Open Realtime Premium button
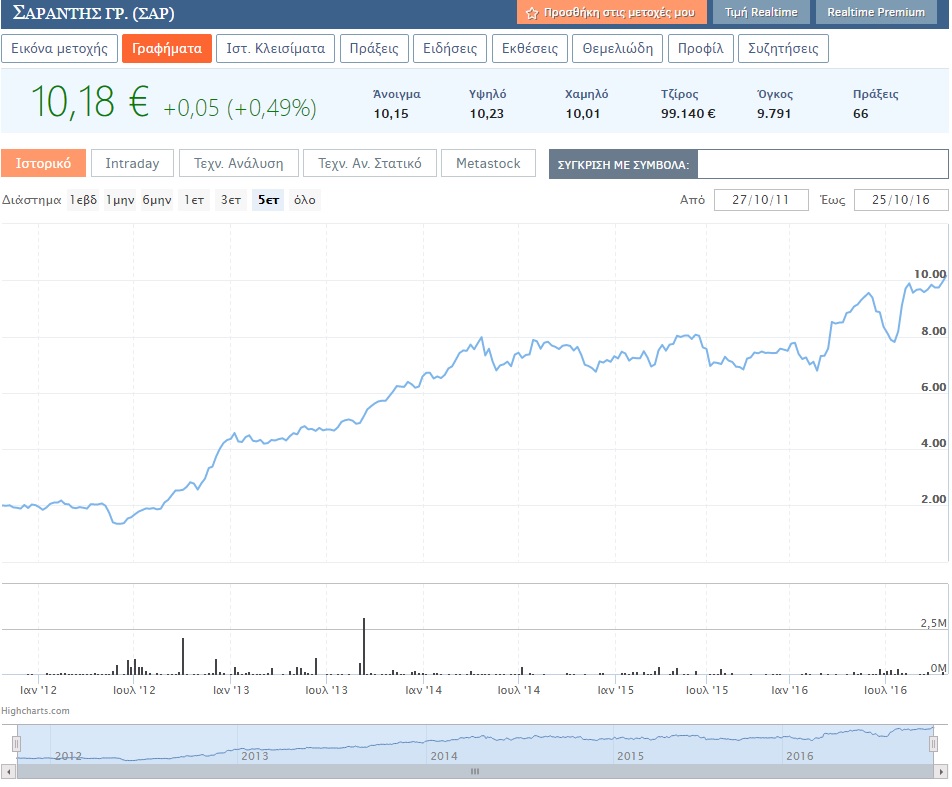952x787 pixels. pos(876,12)
